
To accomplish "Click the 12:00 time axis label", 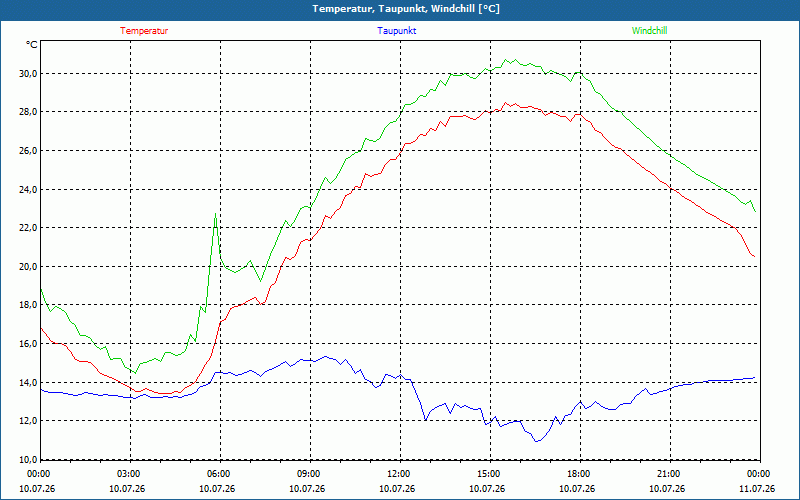I will [397, 474].
